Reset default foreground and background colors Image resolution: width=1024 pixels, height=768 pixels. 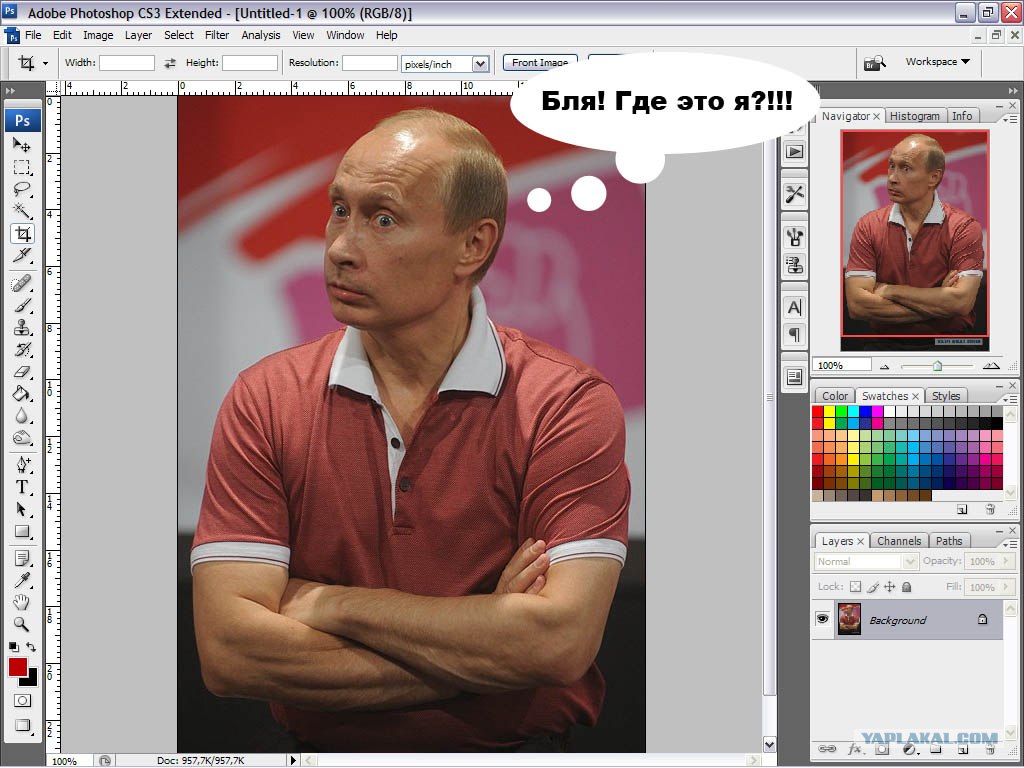(13, 647)
